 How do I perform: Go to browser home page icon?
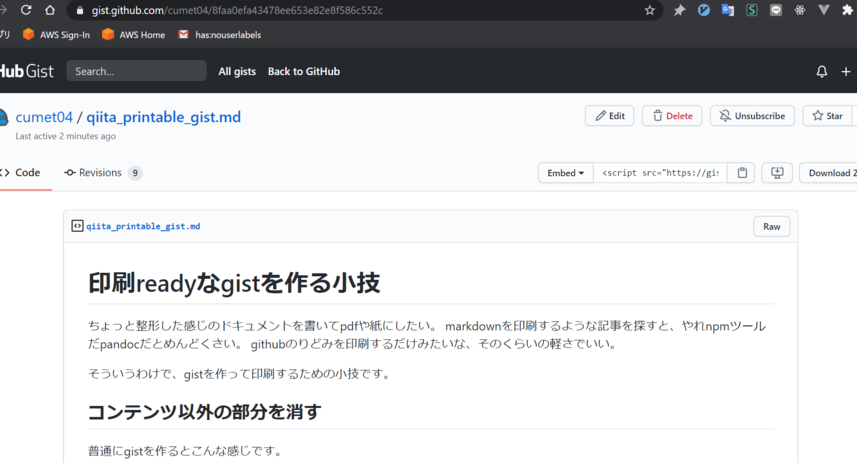coord(50,10)
